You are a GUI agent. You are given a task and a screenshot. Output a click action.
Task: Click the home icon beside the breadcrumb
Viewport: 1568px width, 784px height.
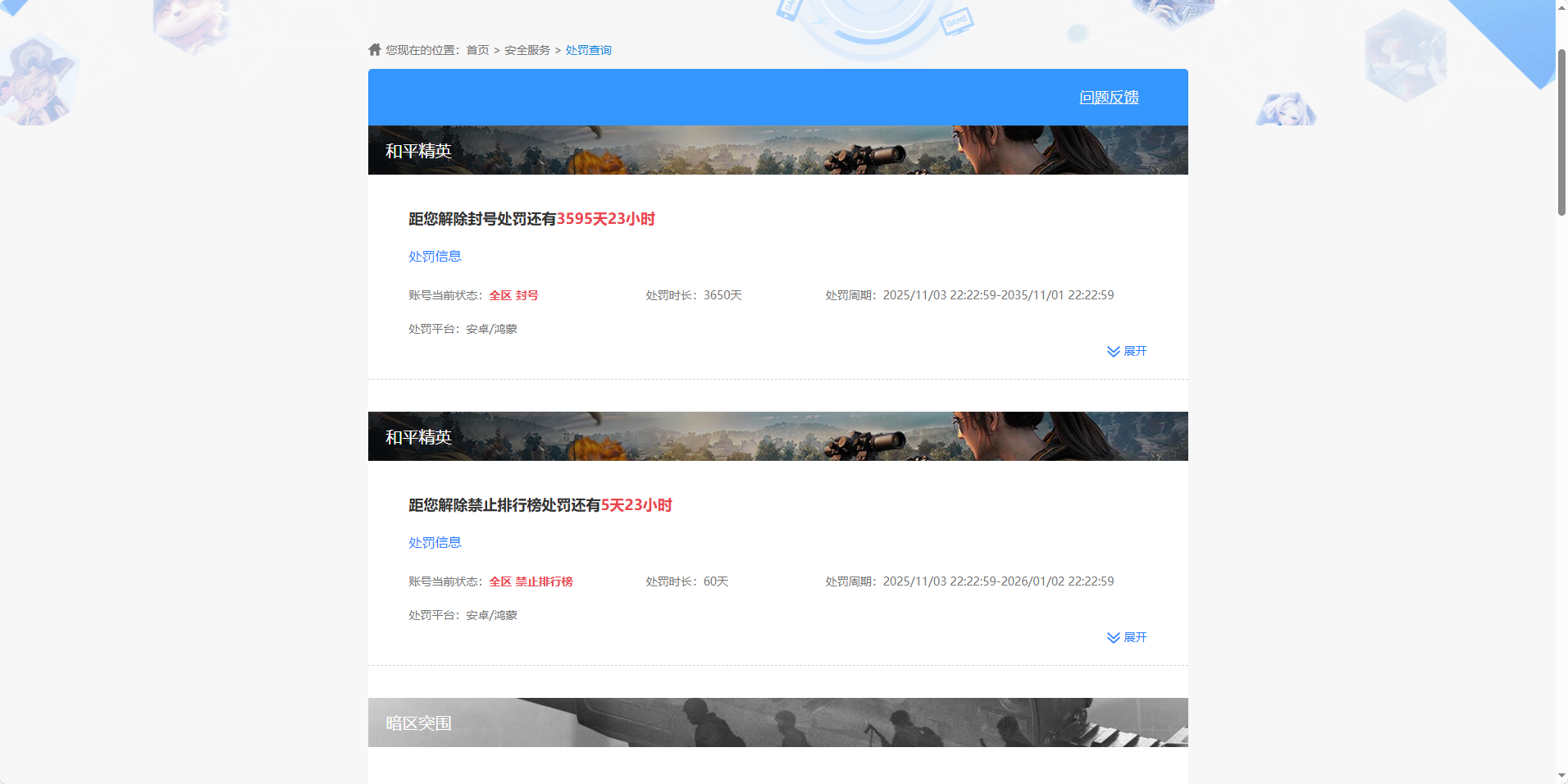coord(374,49)
